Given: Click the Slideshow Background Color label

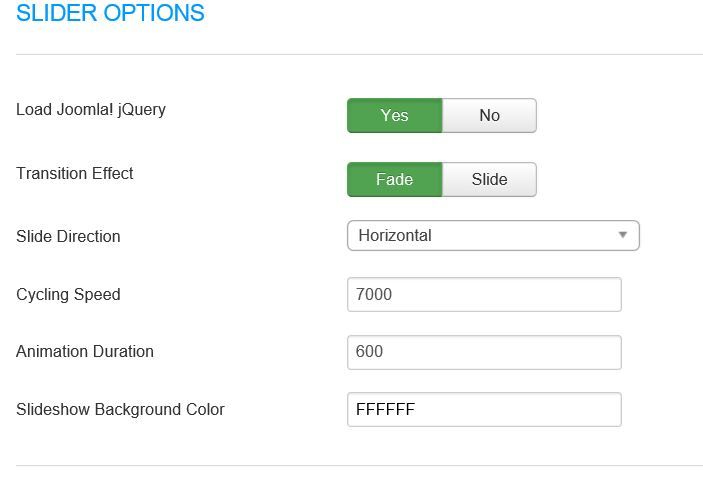Looking at the screenshot, I should point(120,409).
